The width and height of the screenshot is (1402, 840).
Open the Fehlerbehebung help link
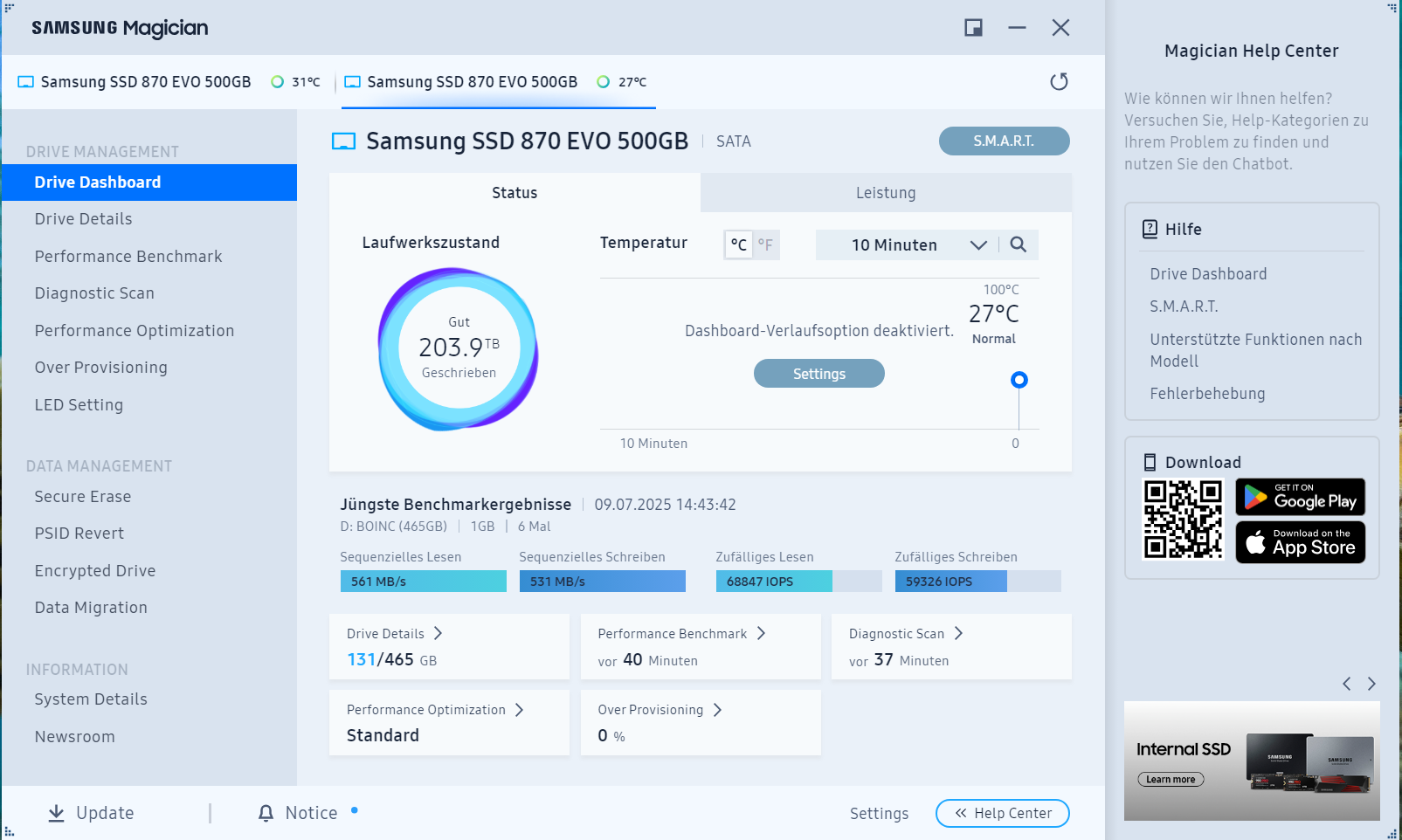pyautogui.click(x=1207, y=394)
